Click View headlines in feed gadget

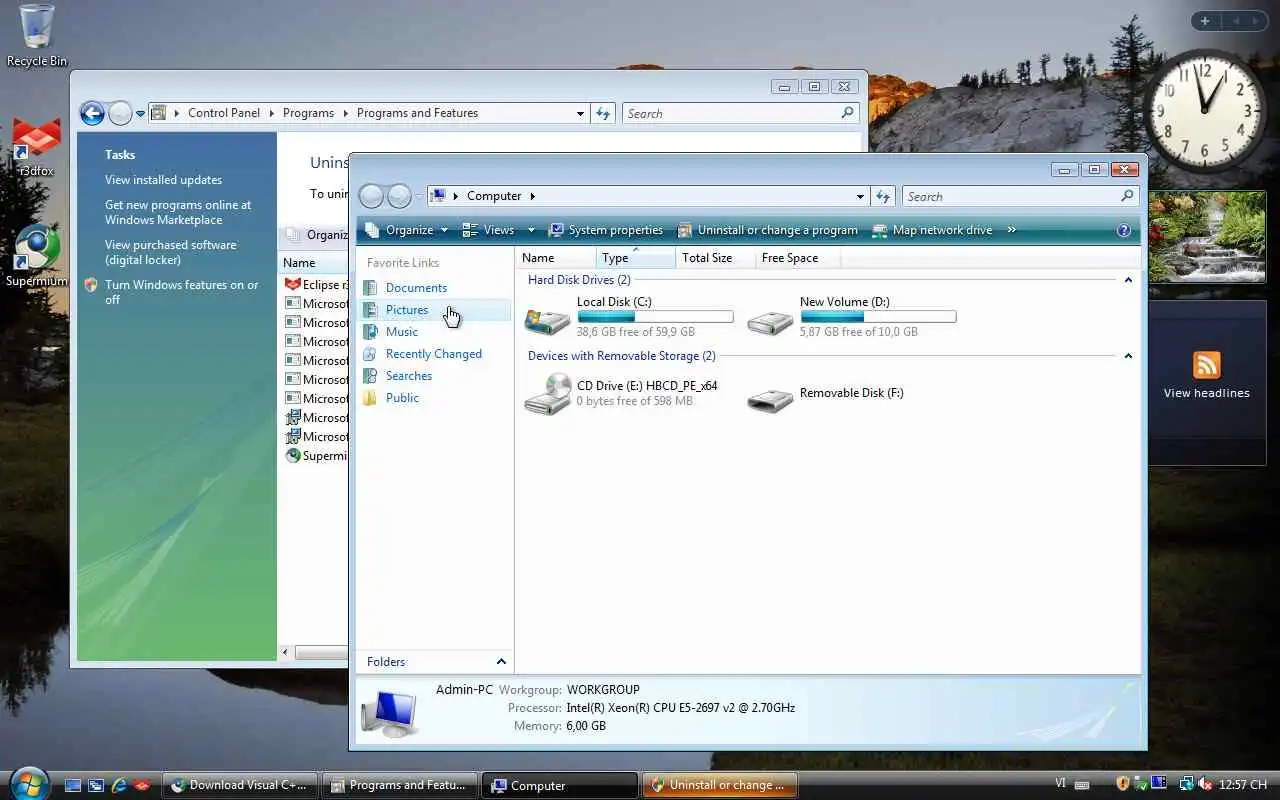[1206, 393]
